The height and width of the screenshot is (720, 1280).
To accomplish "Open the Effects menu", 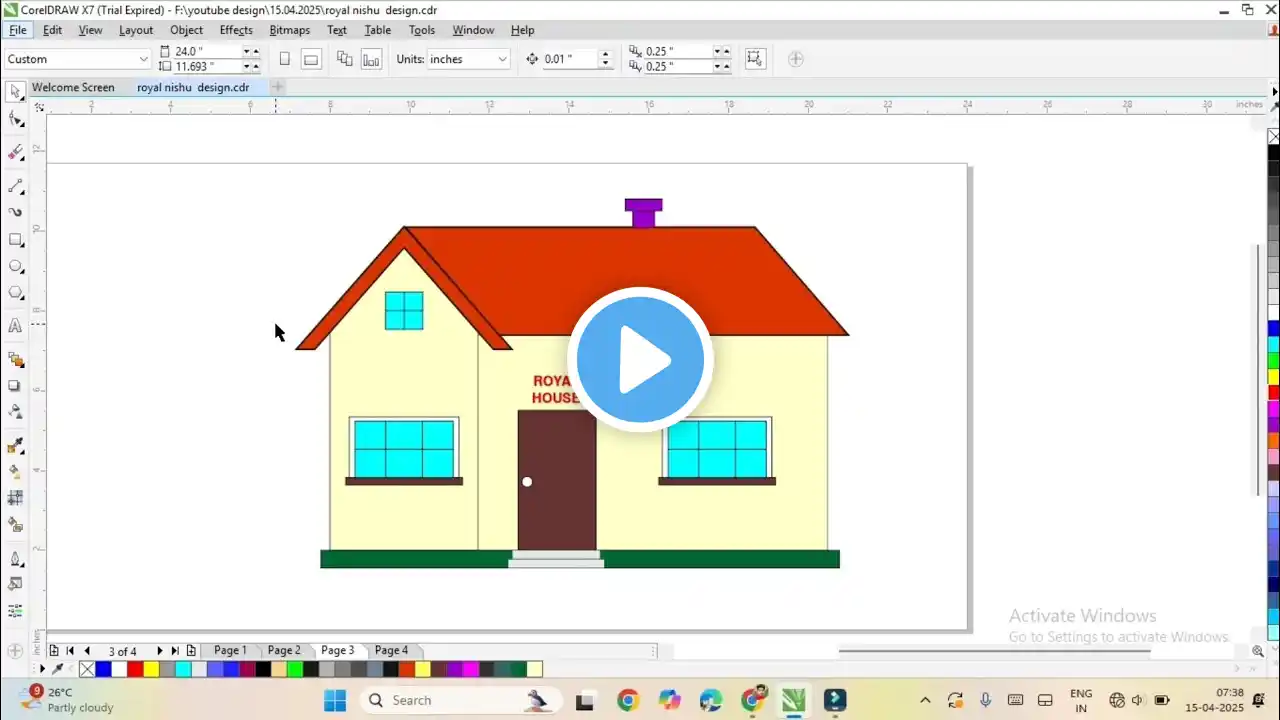I will [236, 30].
